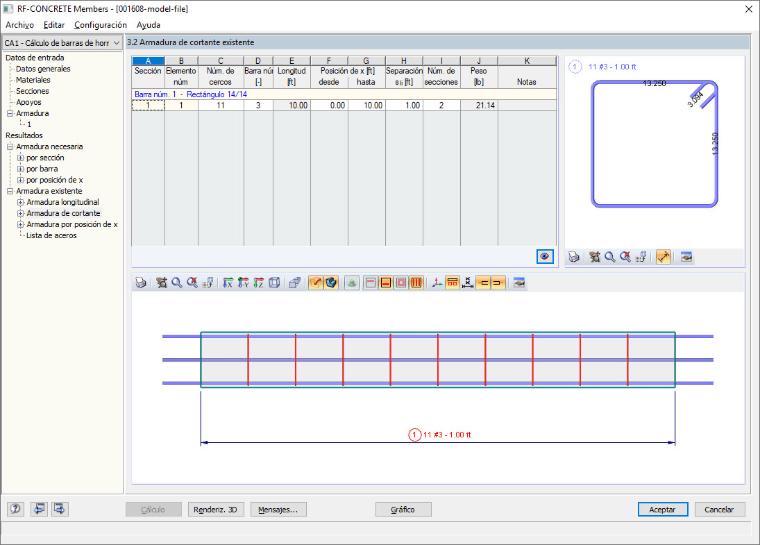Activate the zoom magnifier in the lower graphic toolbar
760x545 pixels.
177,283
